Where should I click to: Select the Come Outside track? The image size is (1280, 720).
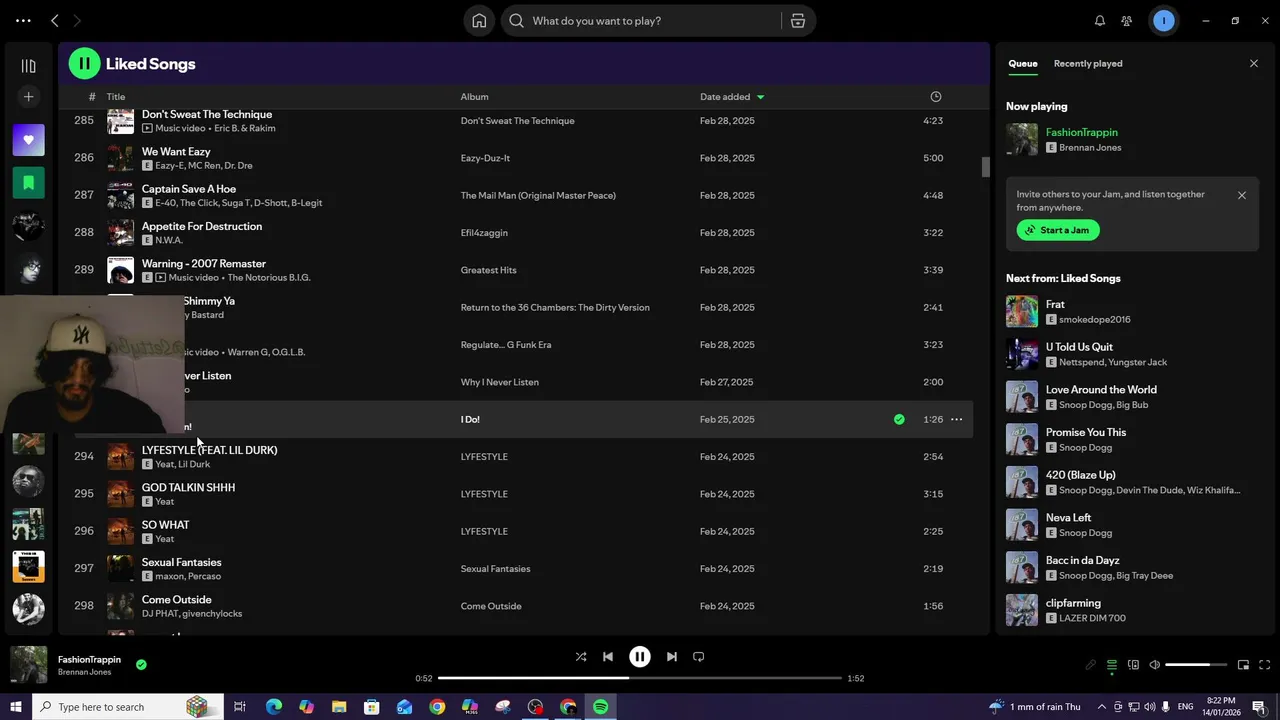pos(176,600)
